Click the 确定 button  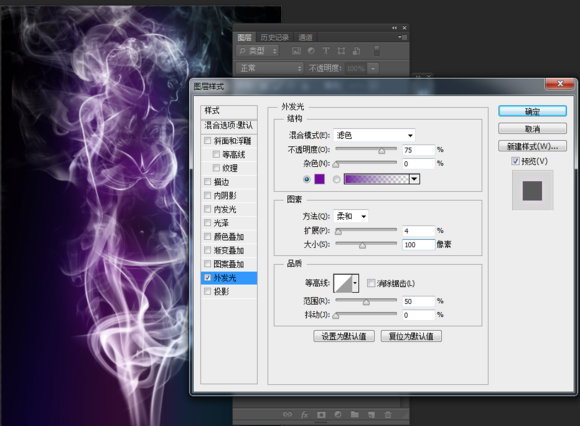click(x=532, y=111)
